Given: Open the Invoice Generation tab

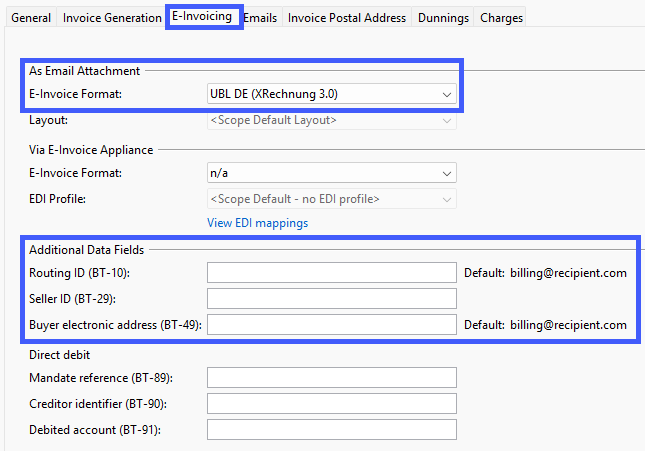Looking at the screenshot, I should 111,18.
